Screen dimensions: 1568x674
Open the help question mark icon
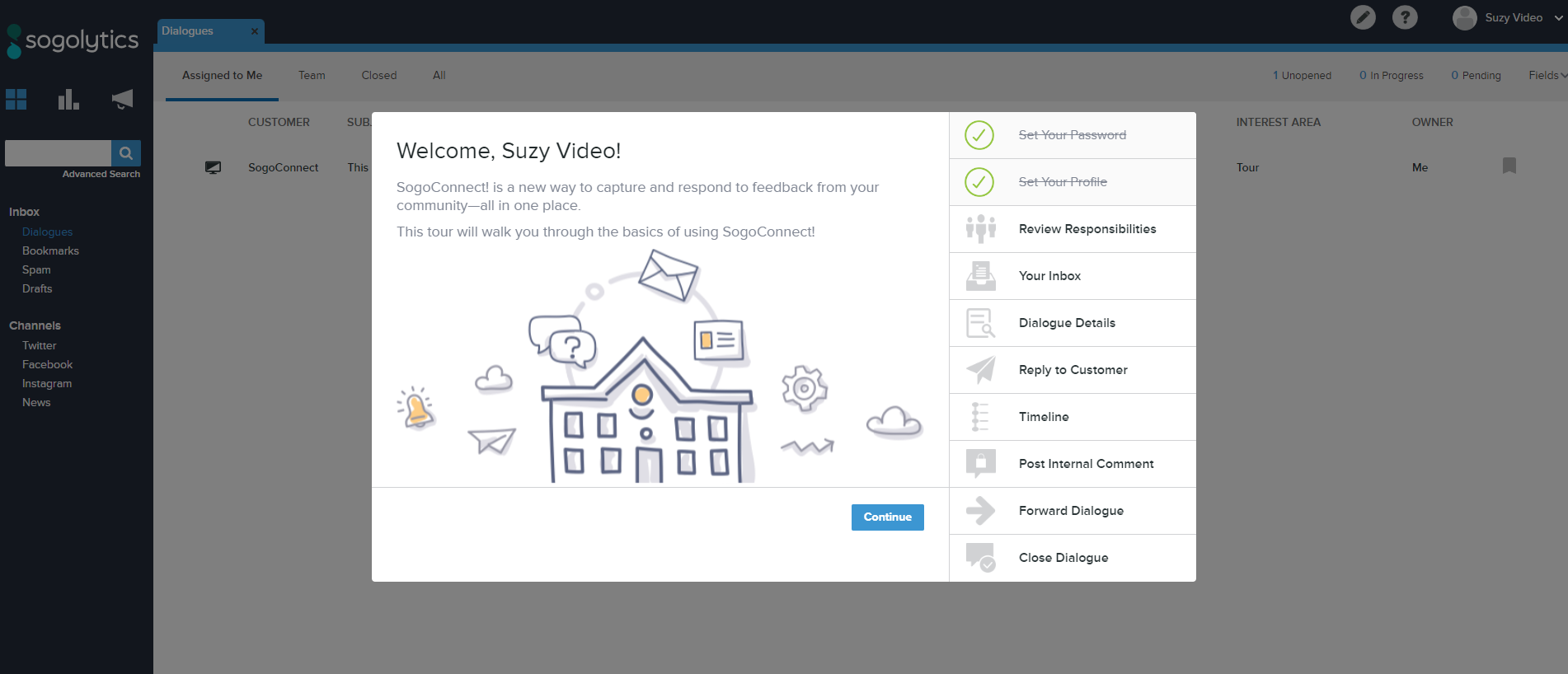pyautogui.click(x=1405, y=17)
